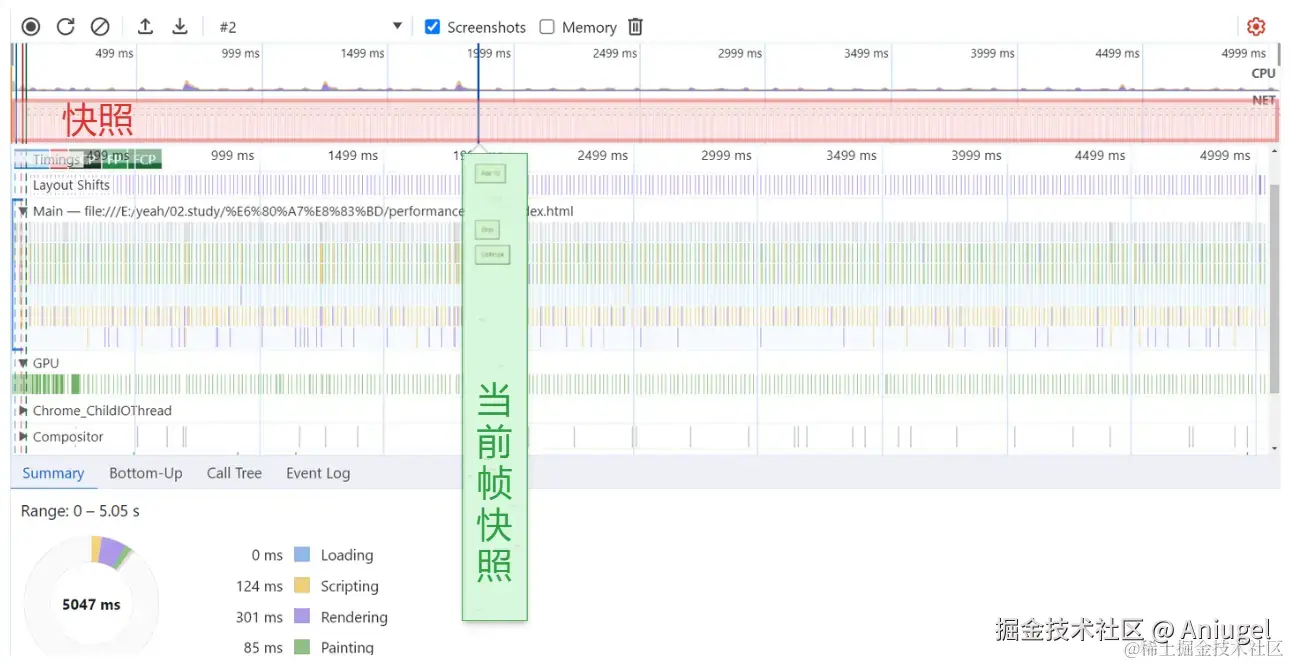Viewport: 1290px width, 665px height.
Task: Save the profile with the download icon
Action: (x=180, y=27)
